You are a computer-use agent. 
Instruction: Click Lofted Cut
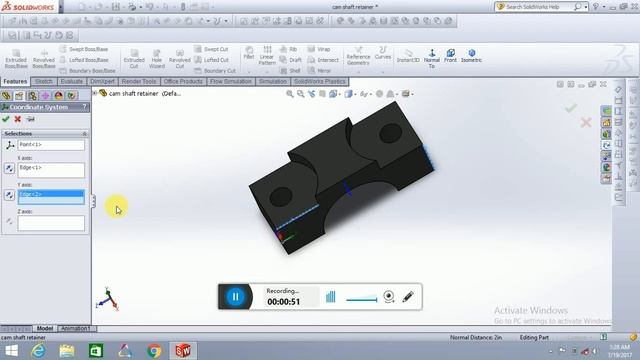pos(212,60)
